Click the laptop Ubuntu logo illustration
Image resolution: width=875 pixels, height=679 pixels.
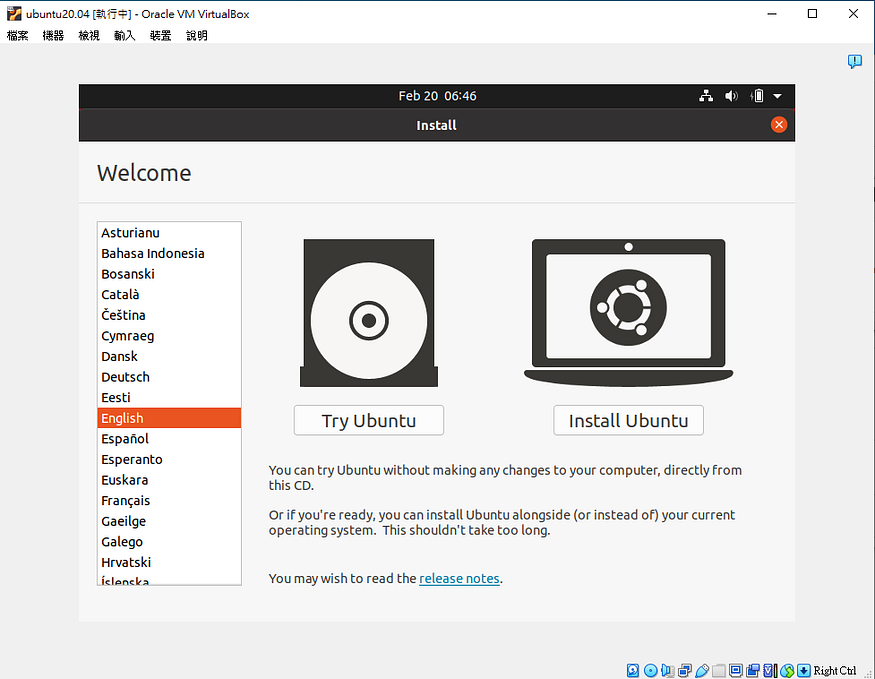(x=628, y=312)
